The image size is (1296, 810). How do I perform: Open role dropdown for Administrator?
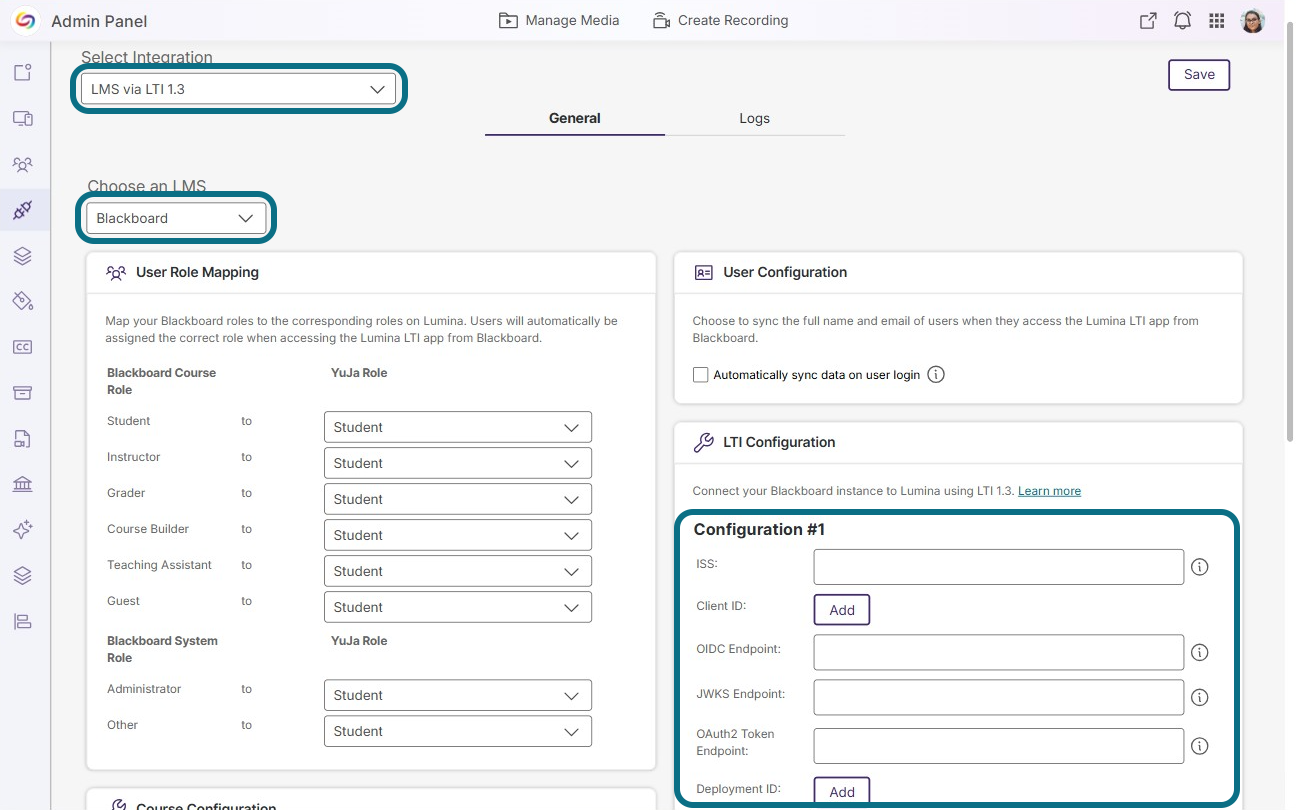(458, 695)
